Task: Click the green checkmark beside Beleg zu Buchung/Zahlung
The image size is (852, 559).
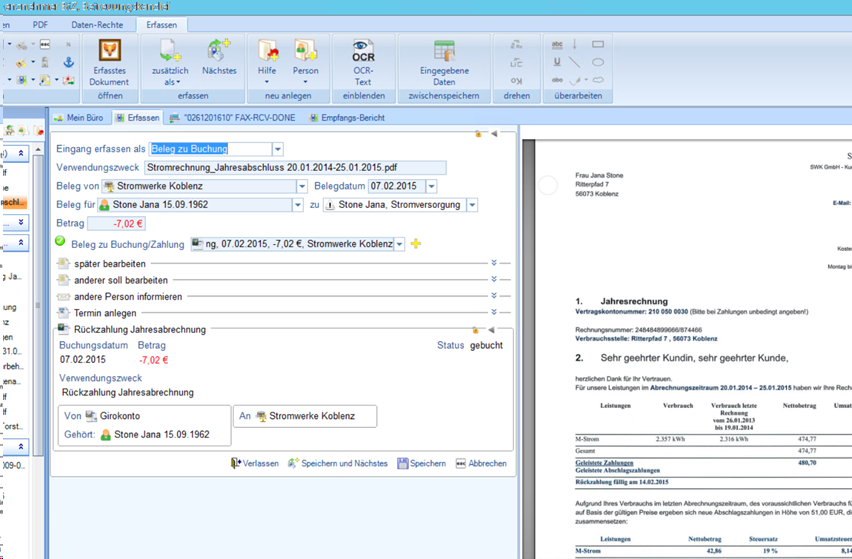Action: [60, 242]
